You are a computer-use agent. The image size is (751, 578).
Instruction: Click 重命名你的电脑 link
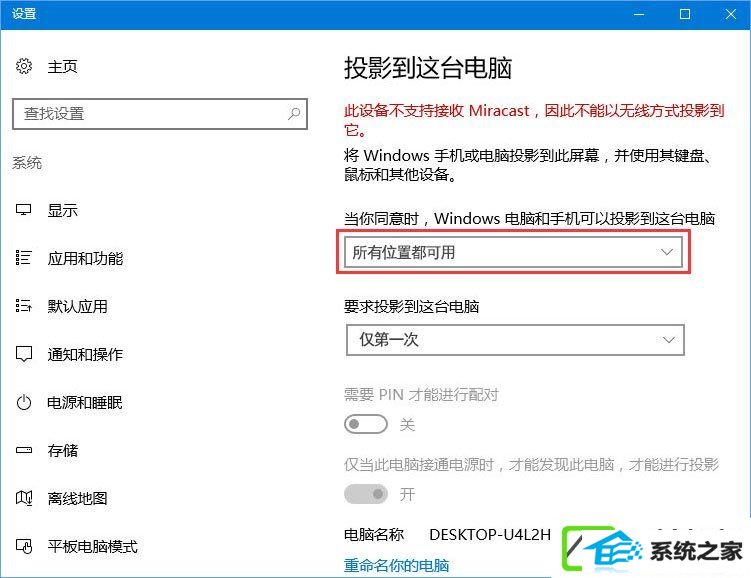[397, 566]
